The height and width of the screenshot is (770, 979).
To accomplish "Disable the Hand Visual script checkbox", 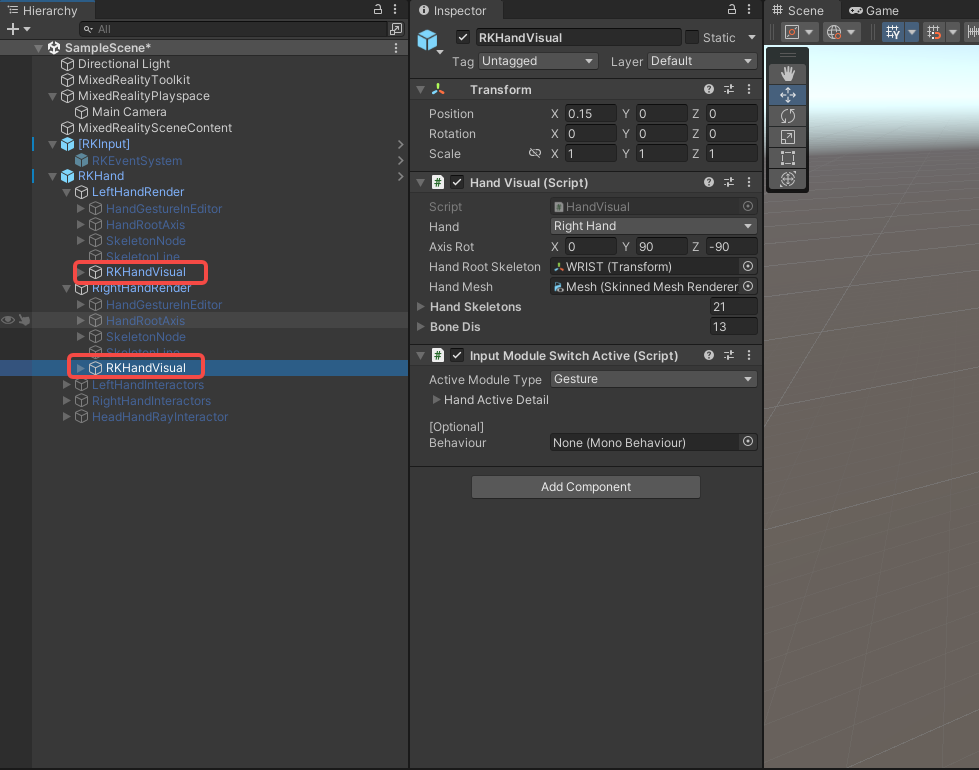I will coord(457,182).
